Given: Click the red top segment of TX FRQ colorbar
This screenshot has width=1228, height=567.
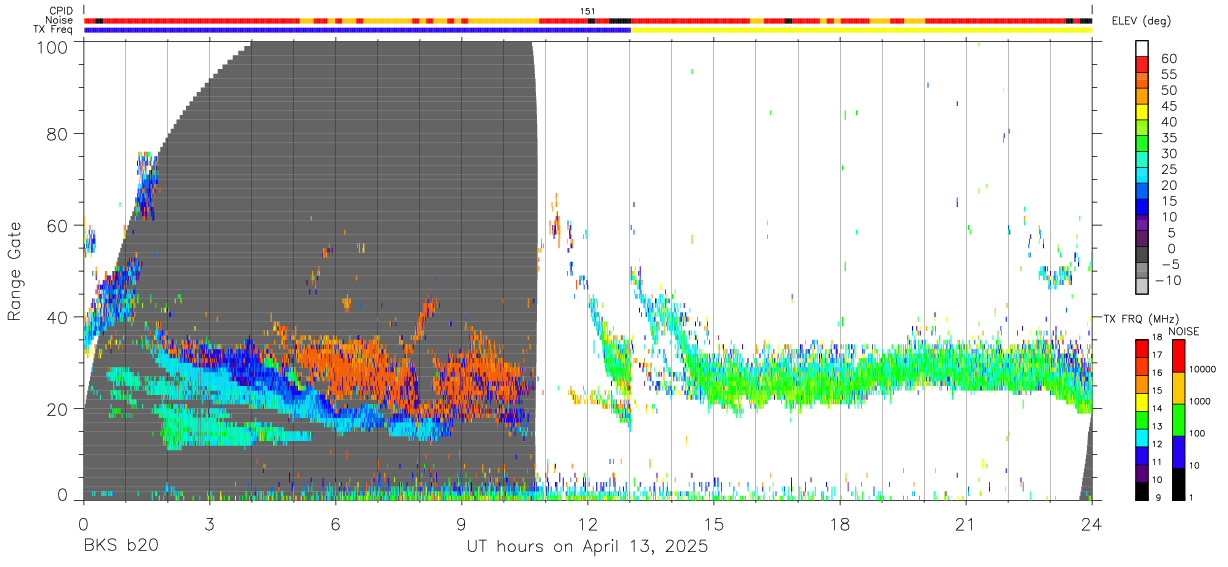Looking at the screenshot, I should [x=1142, y=349].
